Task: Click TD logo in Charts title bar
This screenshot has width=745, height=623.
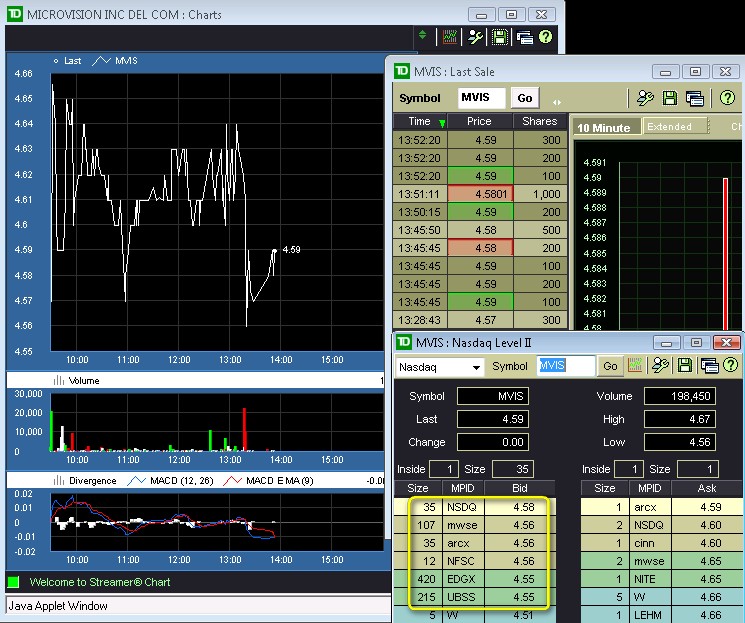Action: (15, 14)
